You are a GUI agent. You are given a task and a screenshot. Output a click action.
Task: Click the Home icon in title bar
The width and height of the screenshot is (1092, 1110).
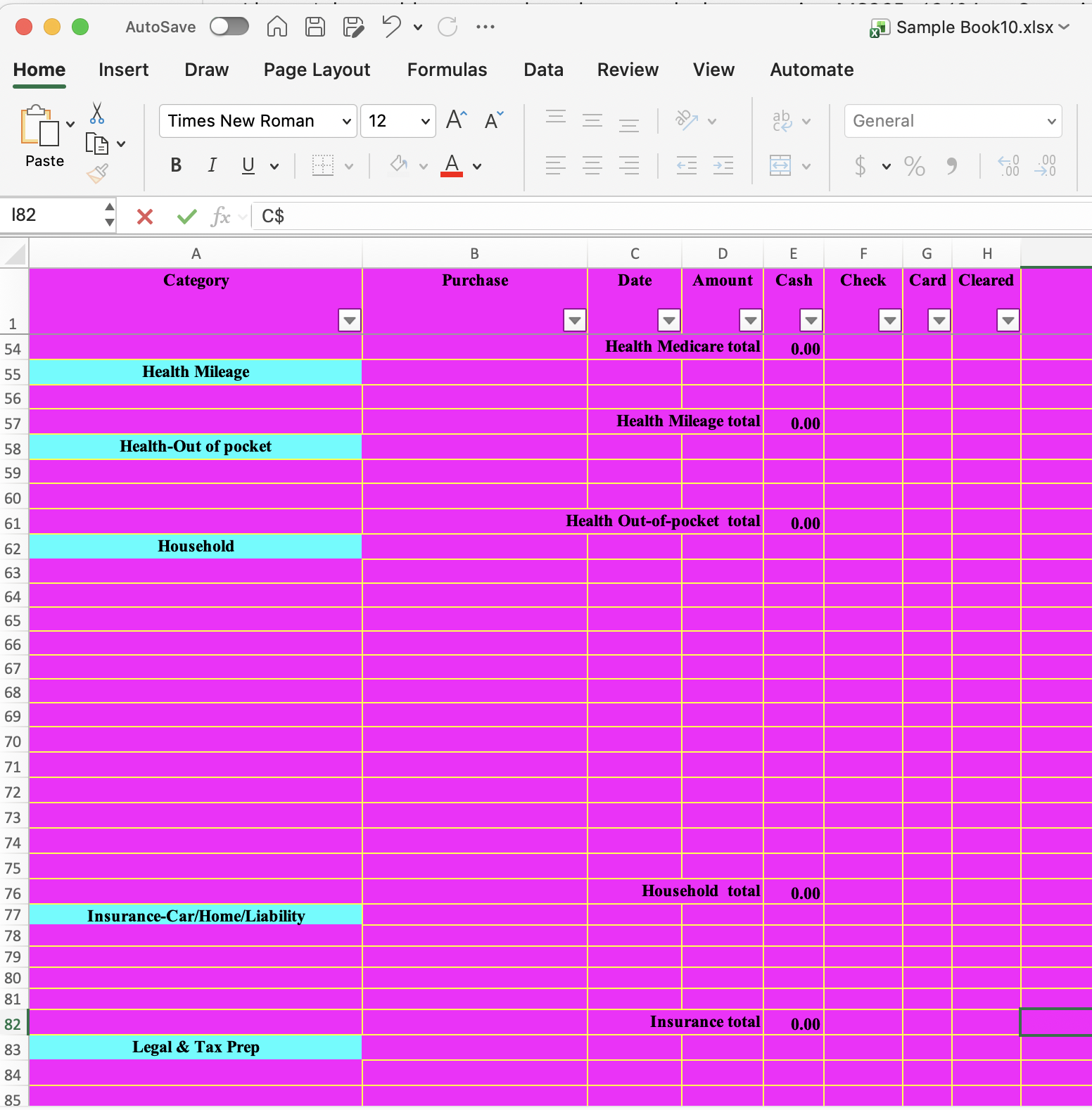[x=277, y=27]
